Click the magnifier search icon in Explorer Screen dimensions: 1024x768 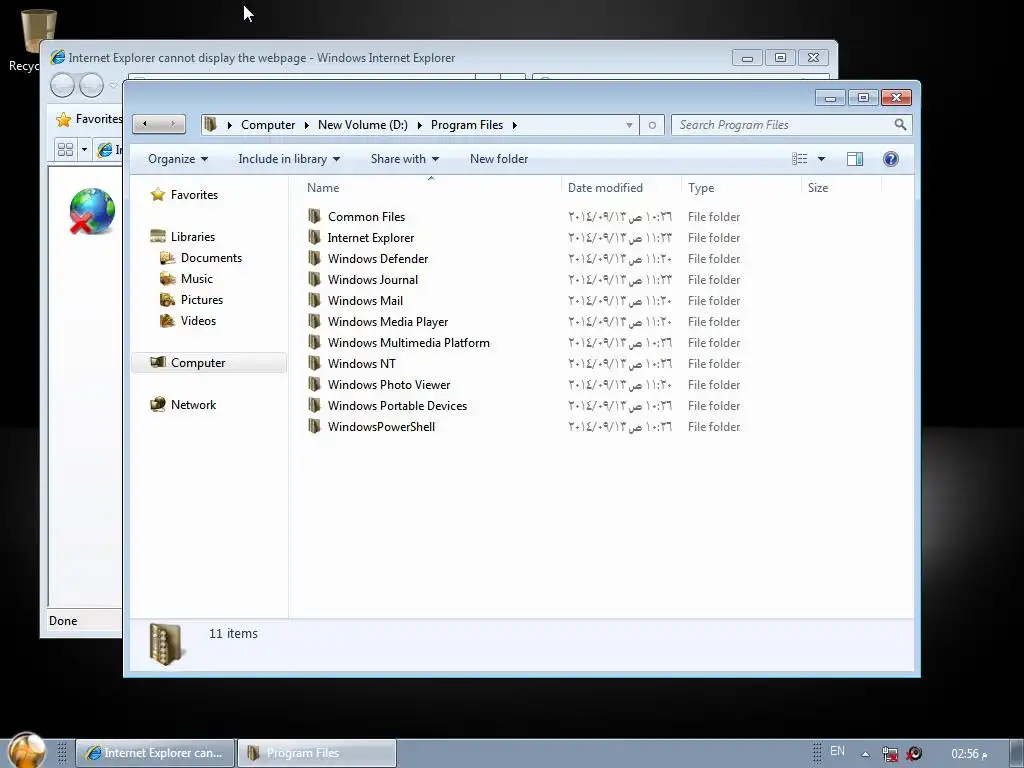click(x=900, y=124)
